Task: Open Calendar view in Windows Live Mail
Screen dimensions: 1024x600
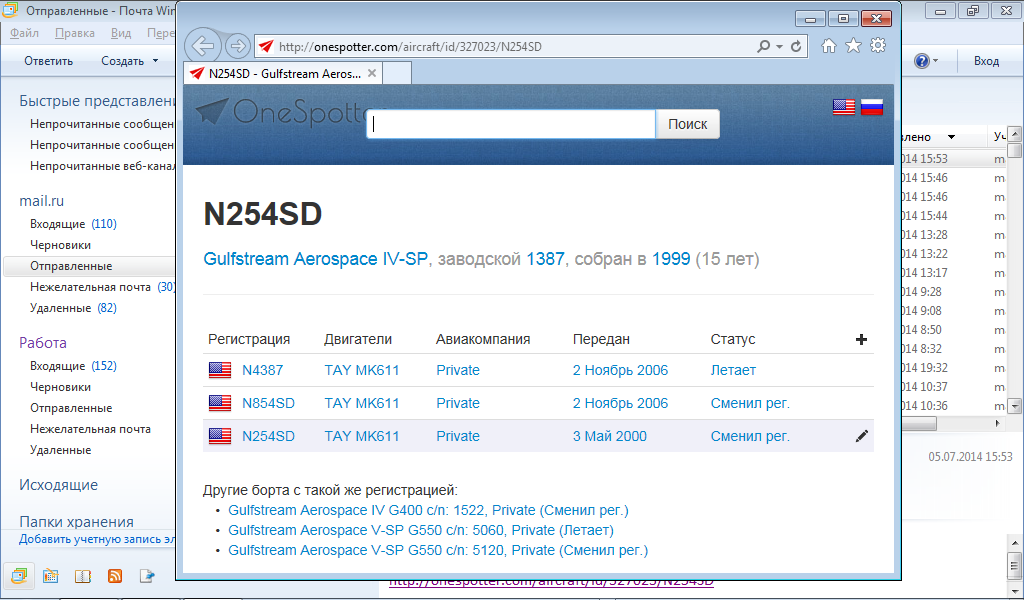Action: pyautogui.click(x=50, y=576)
